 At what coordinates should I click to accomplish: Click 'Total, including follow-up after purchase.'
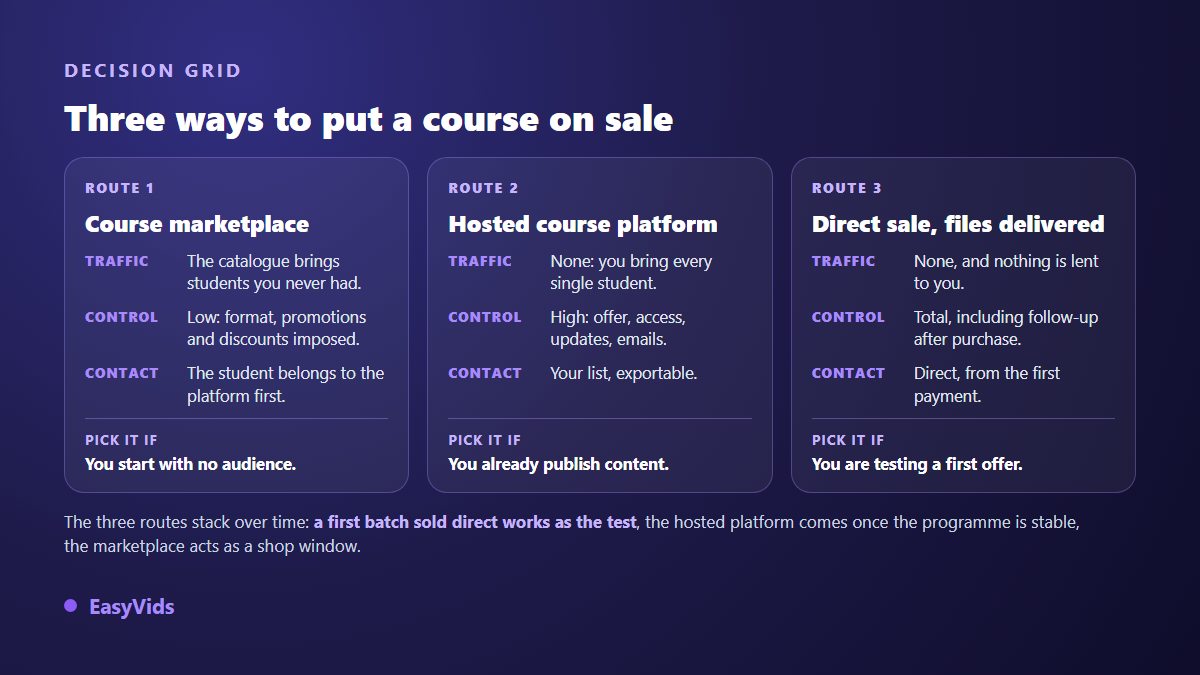tap(1006, 328)
